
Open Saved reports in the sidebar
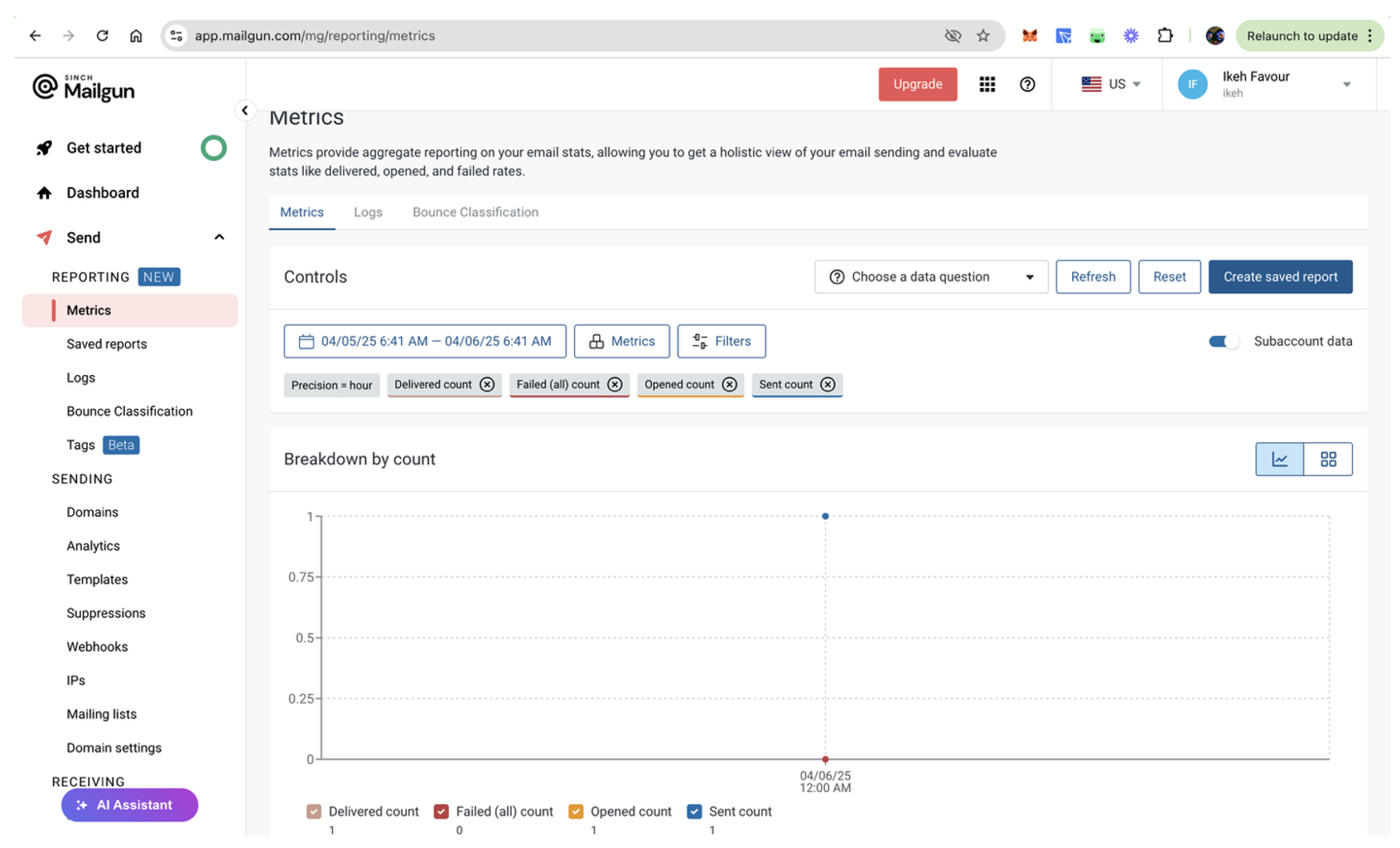pos(107,345)
